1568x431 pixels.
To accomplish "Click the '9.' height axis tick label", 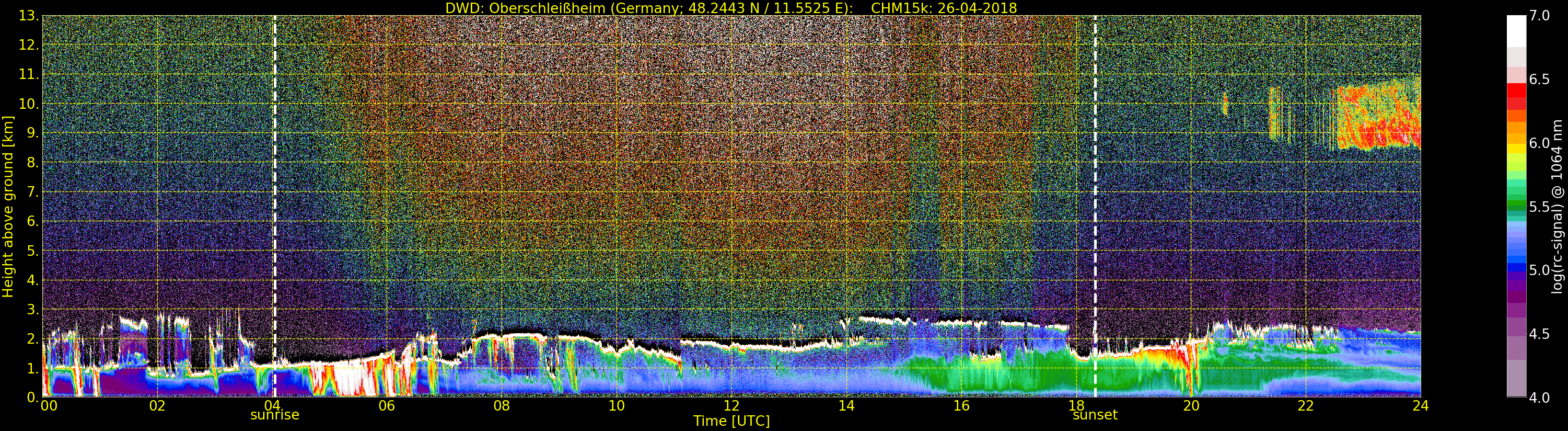I will (33, 133).
